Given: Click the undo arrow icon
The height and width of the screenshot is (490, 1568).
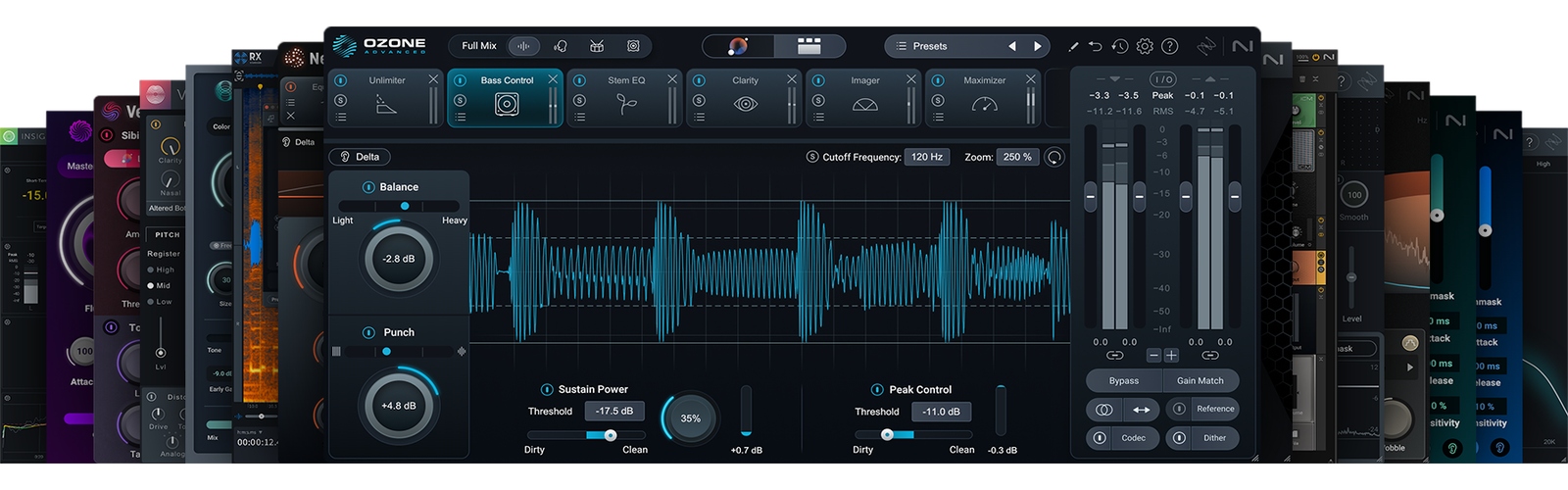Looking at the screenshot, I should pos(1096,46).
